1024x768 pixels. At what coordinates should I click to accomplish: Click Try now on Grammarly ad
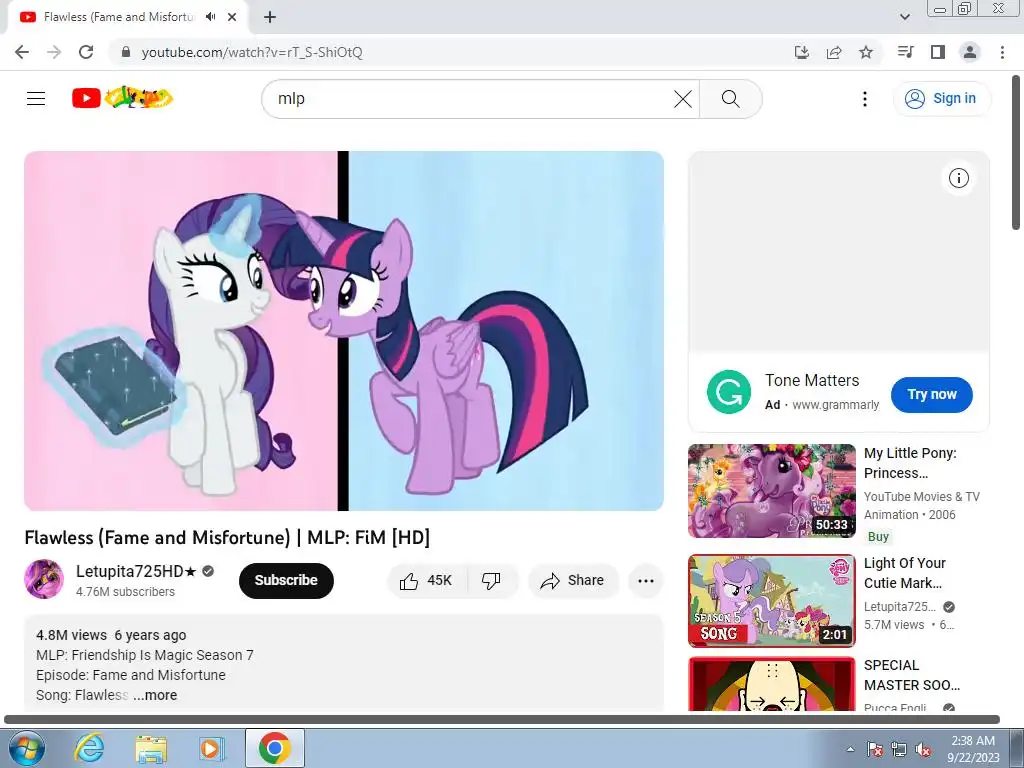tap(931, 394)
